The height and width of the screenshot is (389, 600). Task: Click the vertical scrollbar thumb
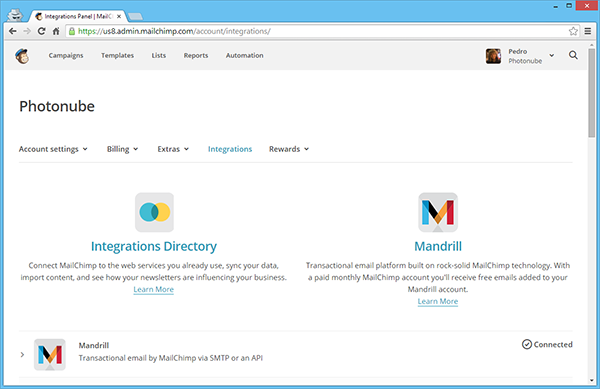pos(592,93)
